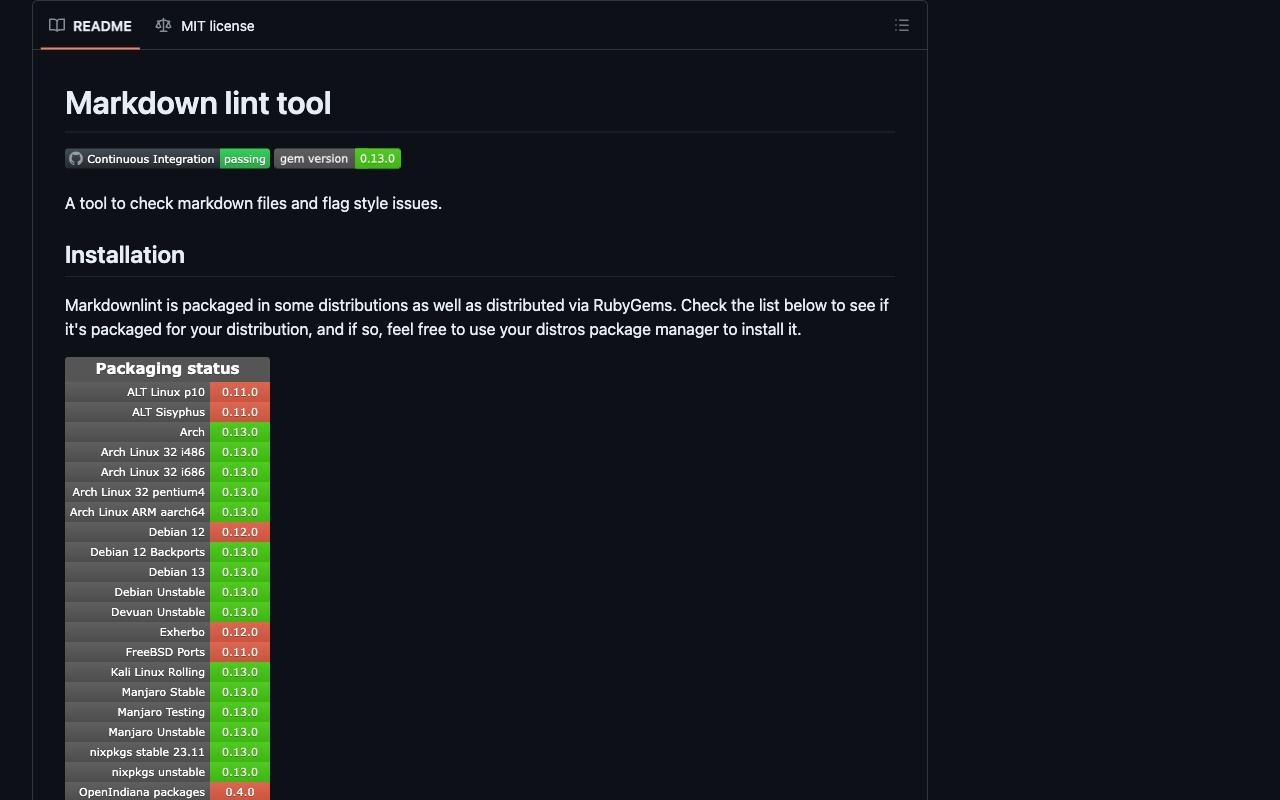Click the ALT Linux p10 row
The height and width of the screenshot is (800, 1280).
167,392
